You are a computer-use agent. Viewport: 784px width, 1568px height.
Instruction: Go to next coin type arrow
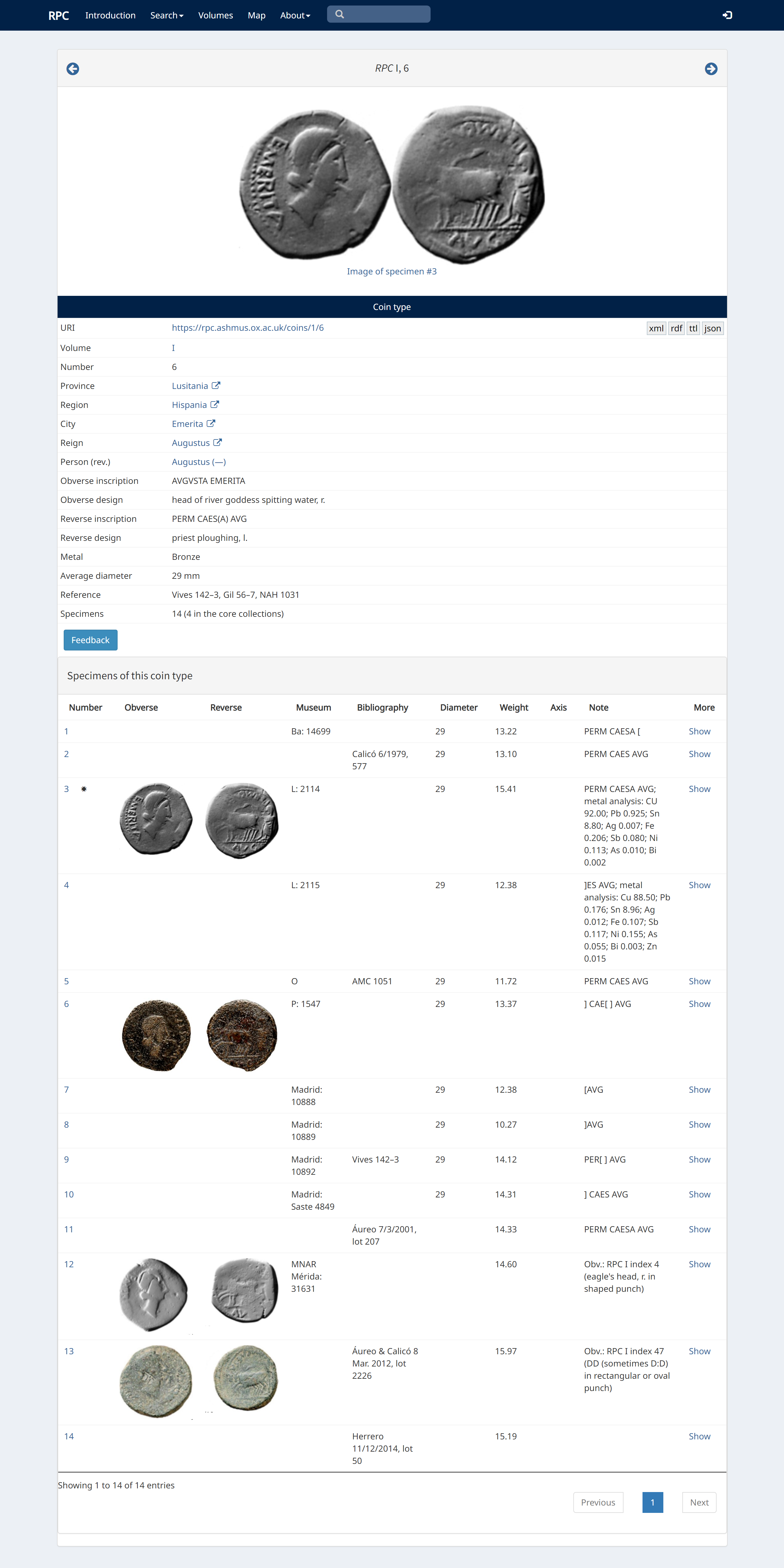pos(711,69)
